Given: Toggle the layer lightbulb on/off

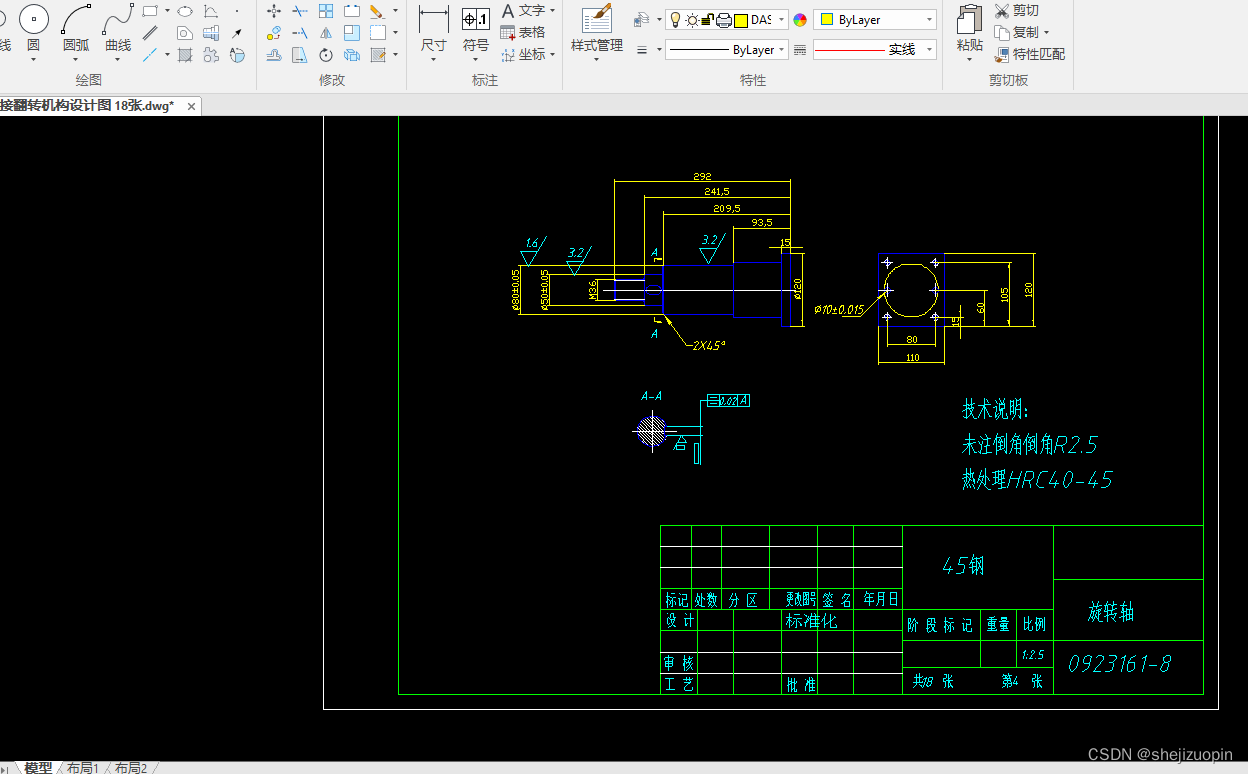Looking at the screenshot, I should coord(675,19).
